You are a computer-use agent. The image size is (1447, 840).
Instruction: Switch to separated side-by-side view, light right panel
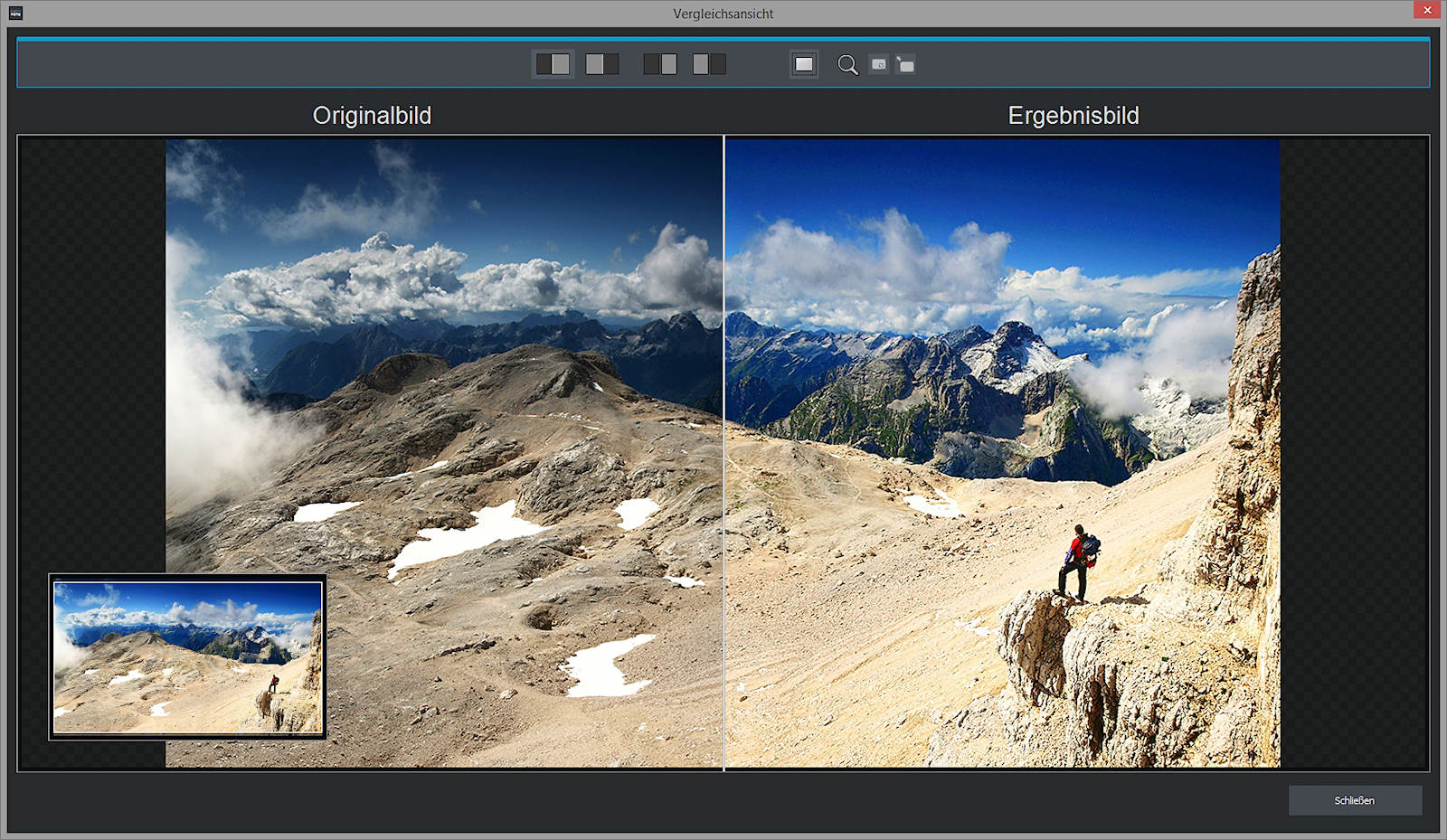click(x=660, y=64)
